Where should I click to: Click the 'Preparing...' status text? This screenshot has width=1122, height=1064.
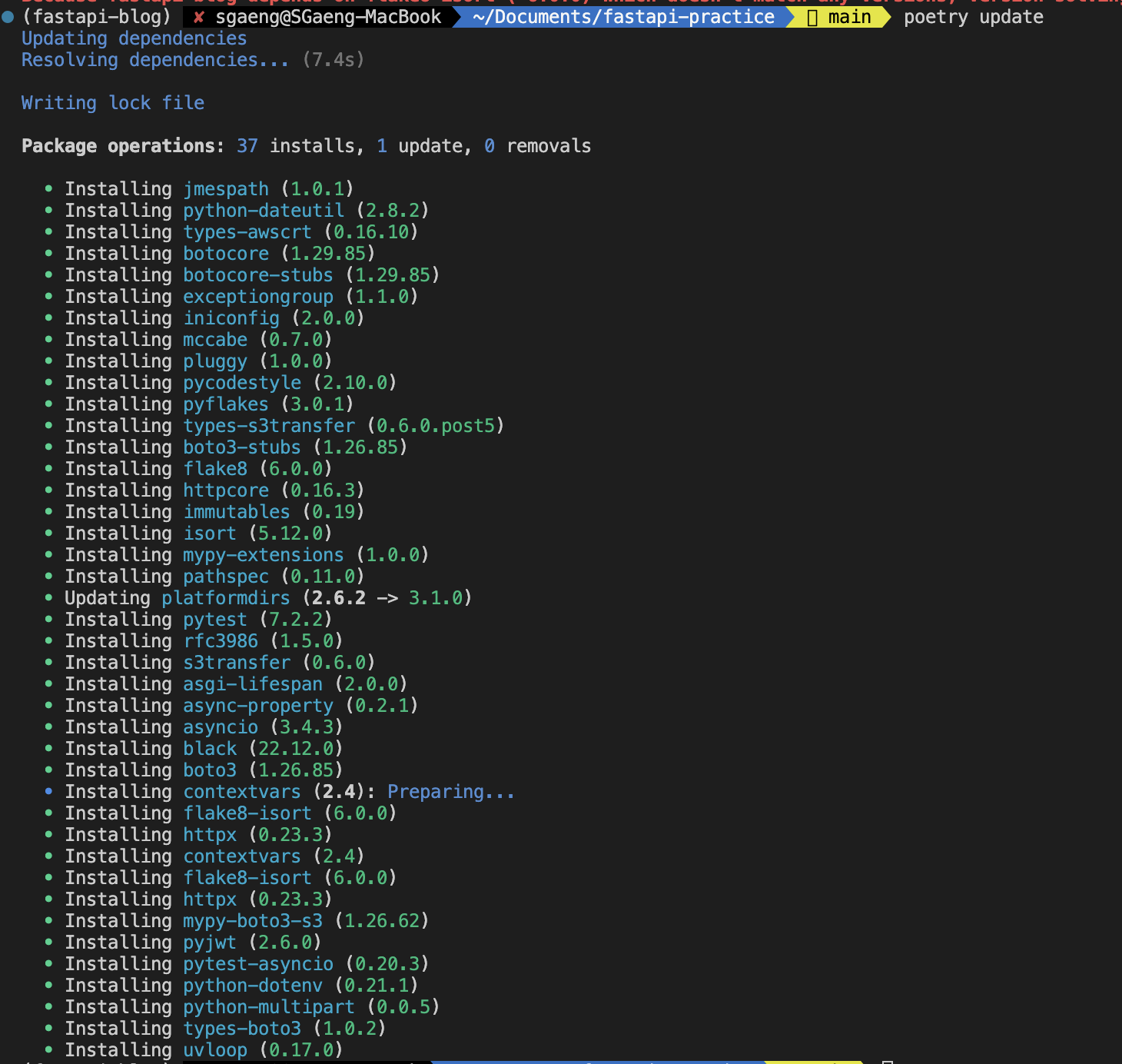click(451, 792)
